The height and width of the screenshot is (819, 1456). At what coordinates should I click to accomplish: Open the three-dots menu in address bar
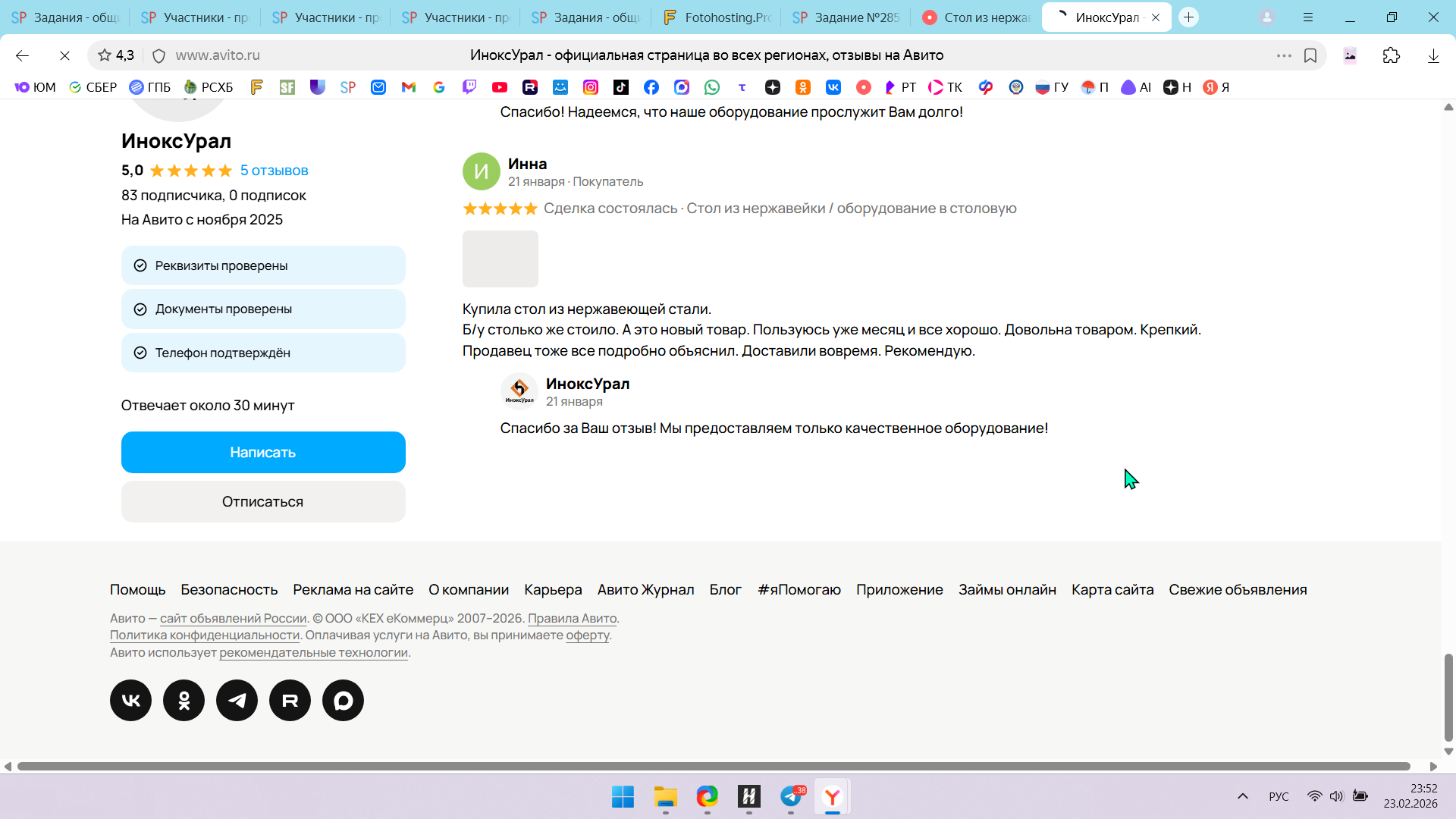click(x=1284, y=55)
